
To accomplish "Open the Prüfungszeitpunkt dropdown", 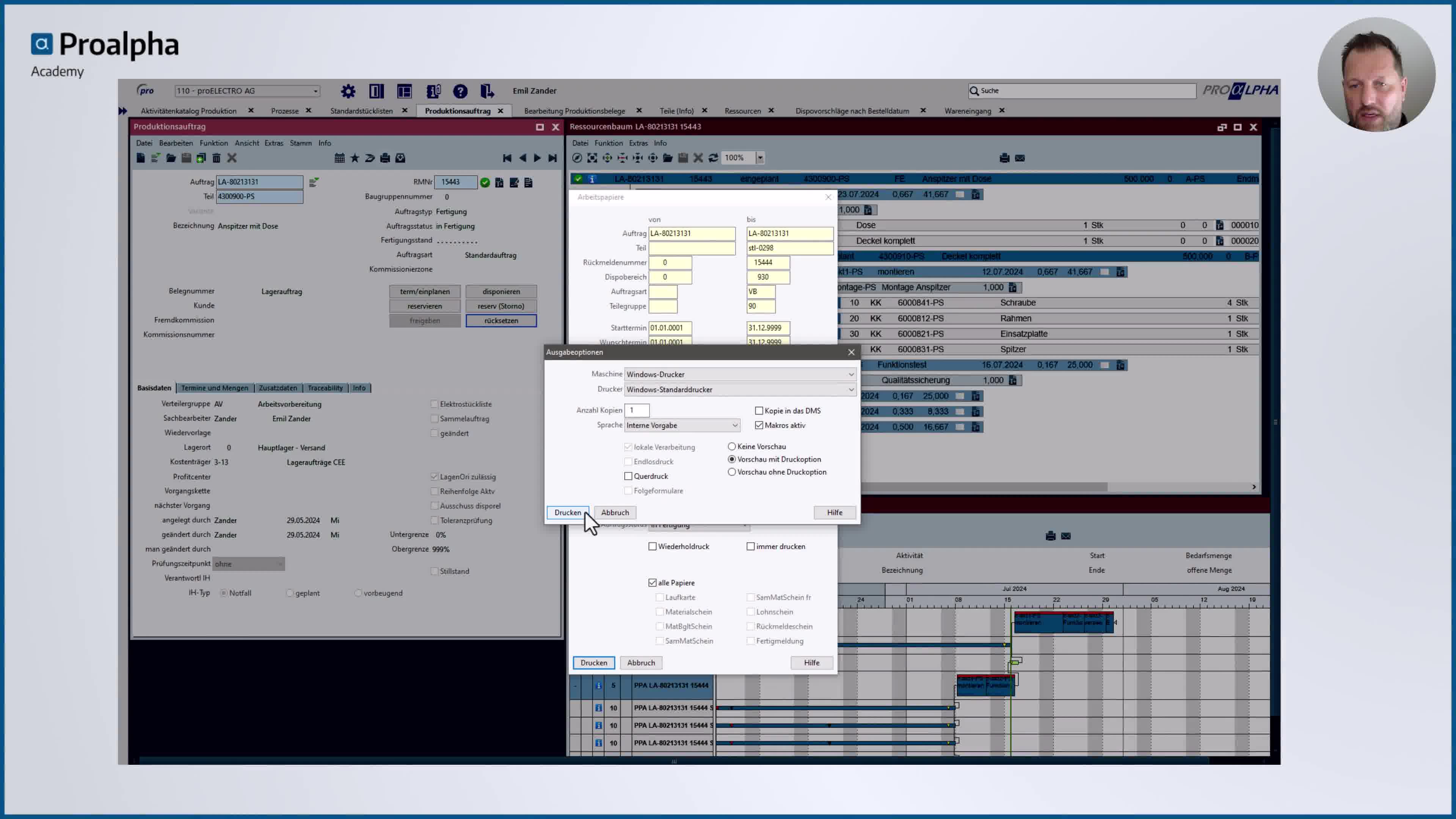I will tap(249, 564).
